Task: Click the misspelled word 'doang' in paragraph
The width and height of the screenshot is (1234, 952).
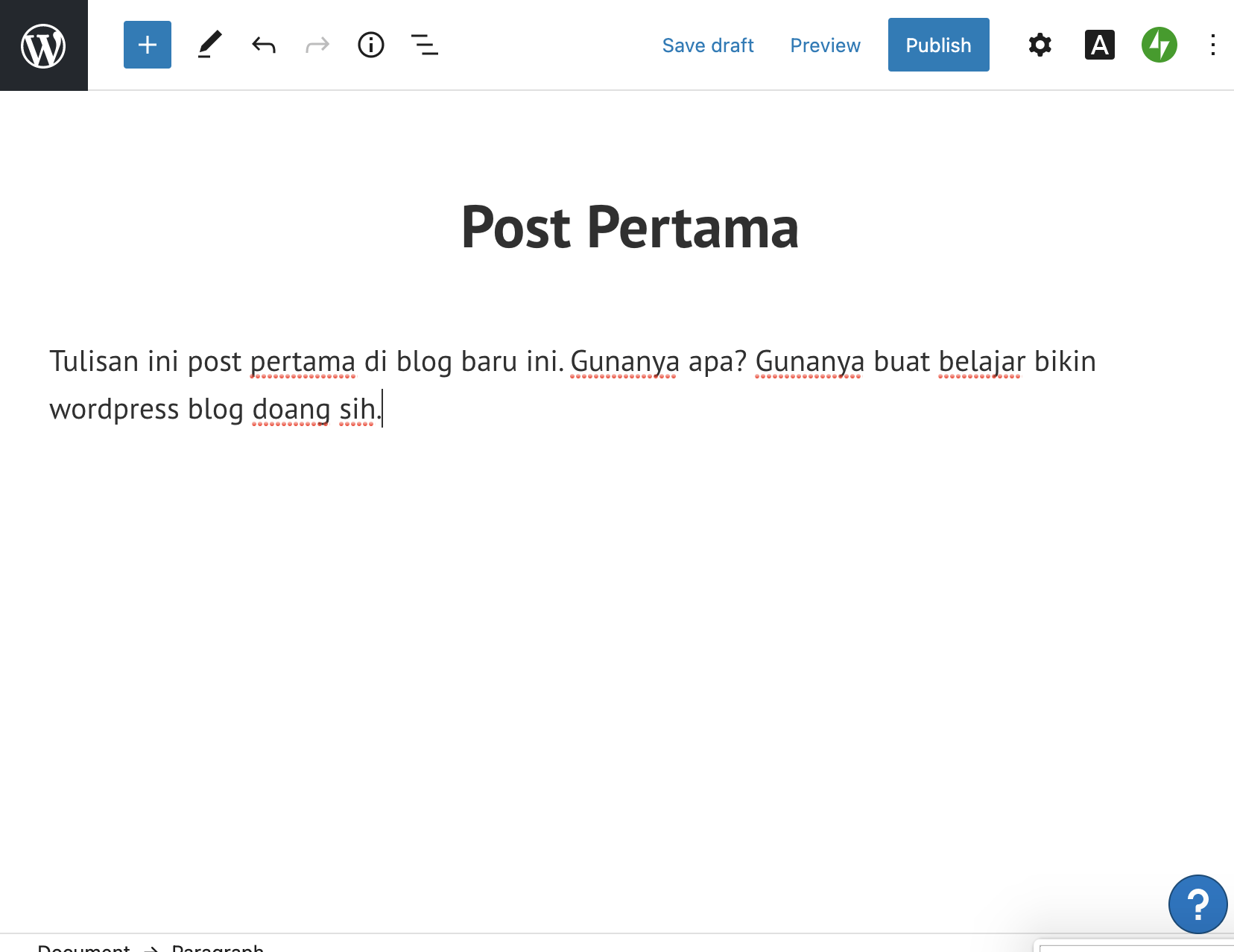Action: (x=291, y=410)
